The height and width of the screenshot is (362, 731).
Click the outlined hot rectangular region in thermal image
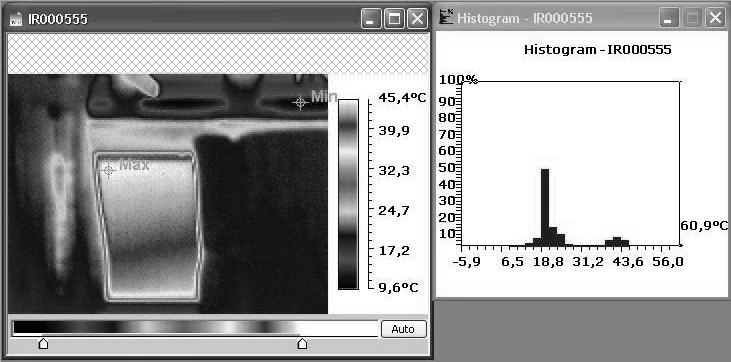[149, 225]
